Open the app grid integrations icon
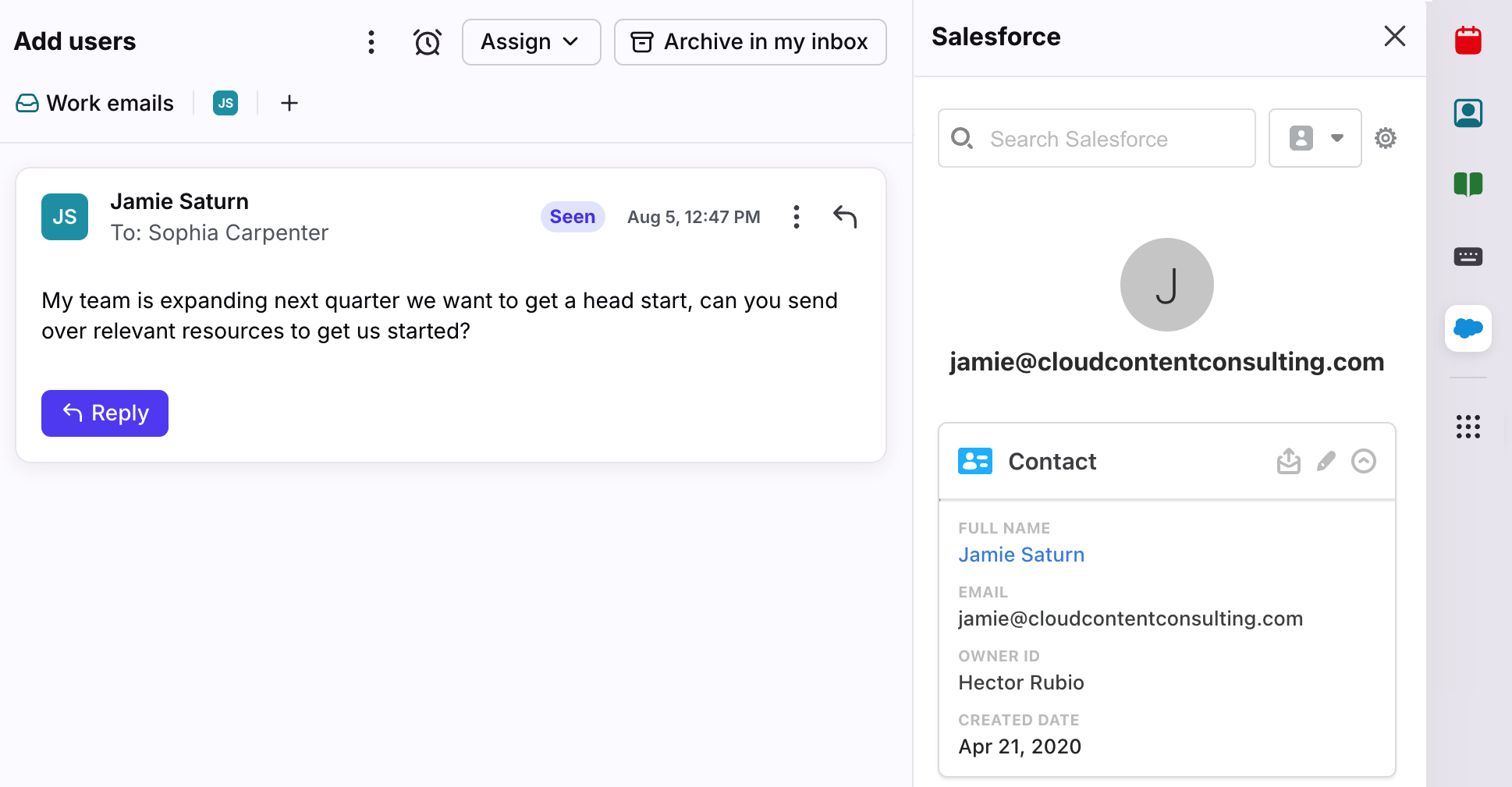 click(x=1468, y=427)
